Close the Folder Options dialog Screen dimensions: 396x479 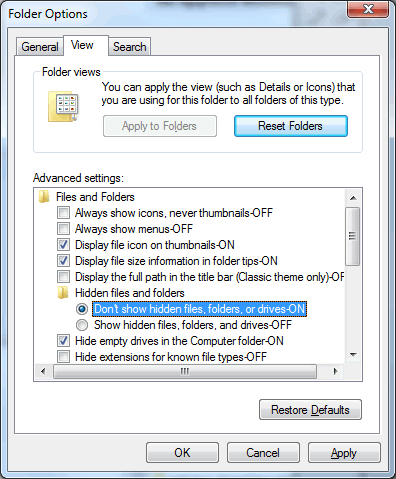[x=368, y=9]
